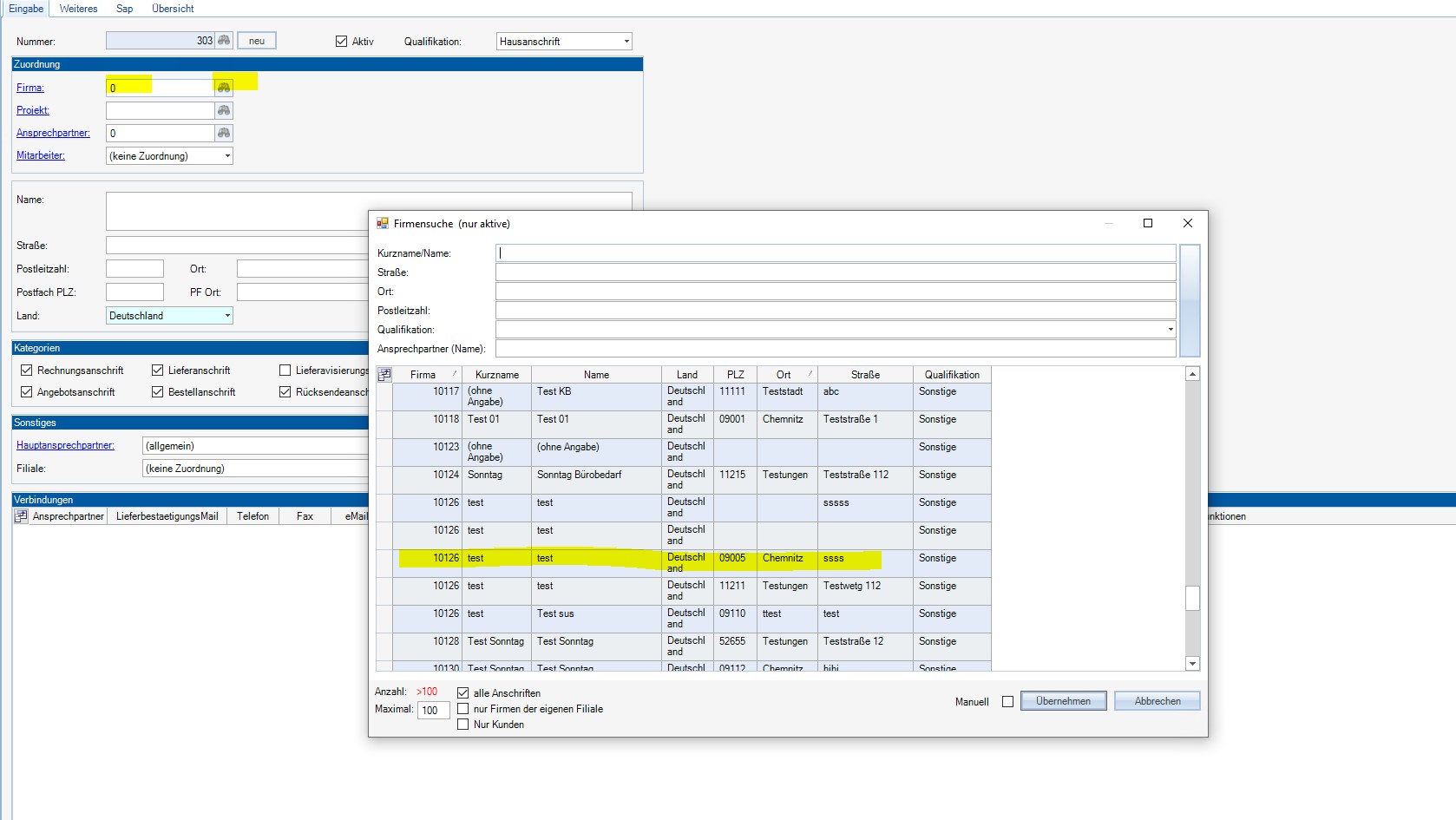Click binoculars icon next to Ansprechpartner field
This screenshot has height=820, width=1456.
click(224, 133)
